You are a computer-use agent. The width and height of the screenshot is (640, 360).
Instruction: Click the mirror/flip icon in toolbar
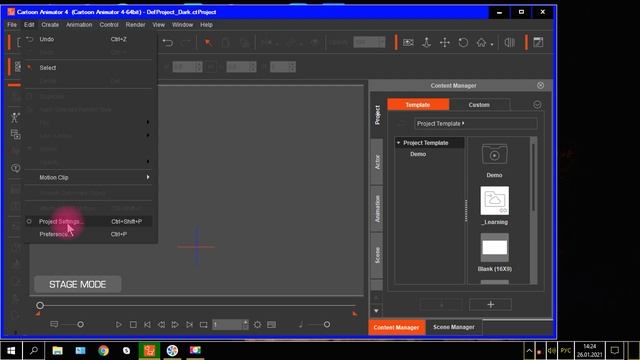[509, 42]
